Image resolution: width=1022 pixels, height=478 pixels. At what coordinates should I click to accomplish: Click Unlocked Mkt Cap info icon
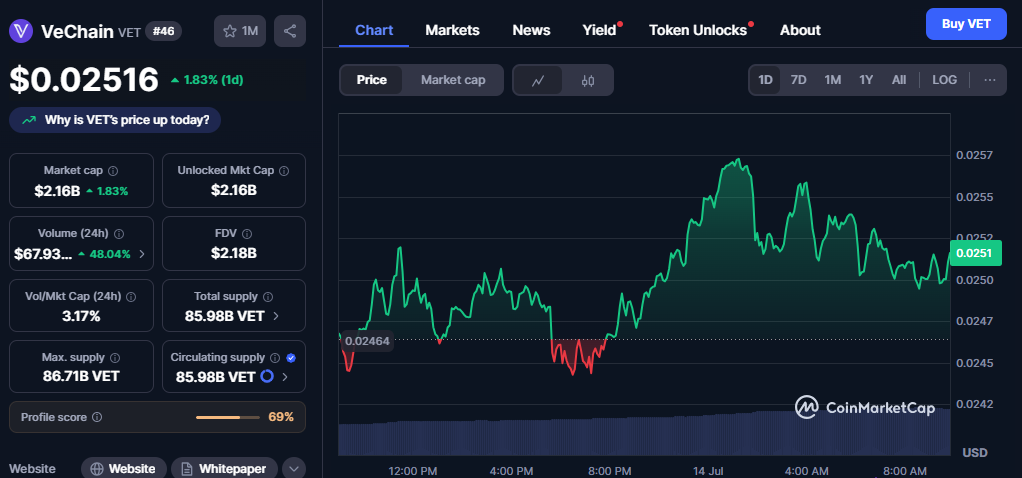point(284,171)
